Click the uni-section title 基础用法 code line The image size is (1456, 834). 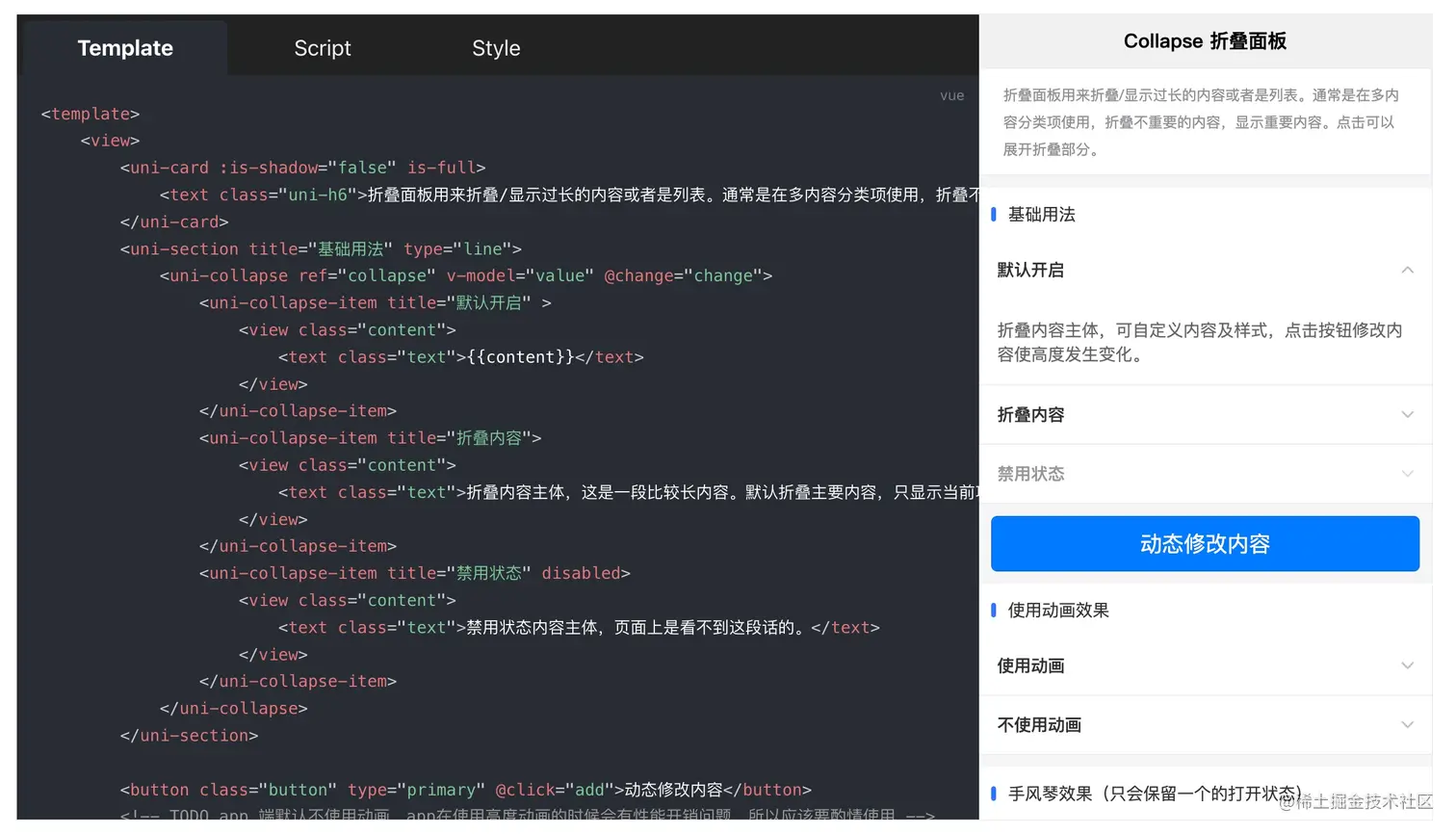pyautogui.click(x=321, y=248)
